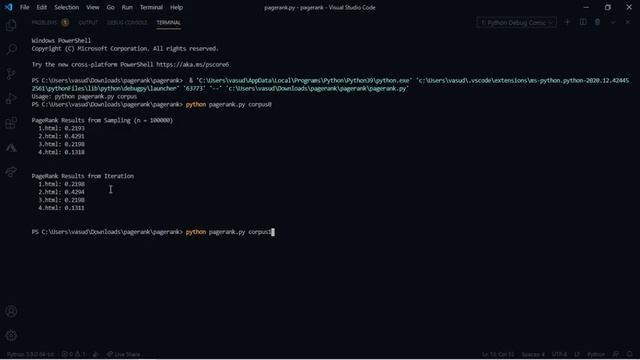Minimize the VS Code window
The image size is (640, 360).
tap(586, 7)
